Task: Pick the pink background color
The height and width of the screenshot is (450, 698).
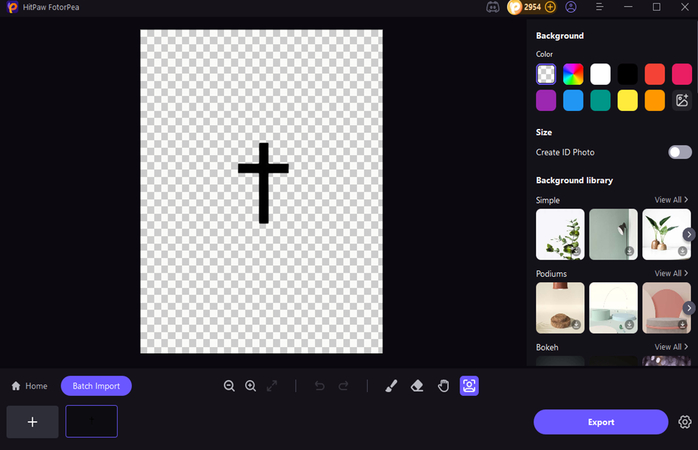Action: coord(682,74)
